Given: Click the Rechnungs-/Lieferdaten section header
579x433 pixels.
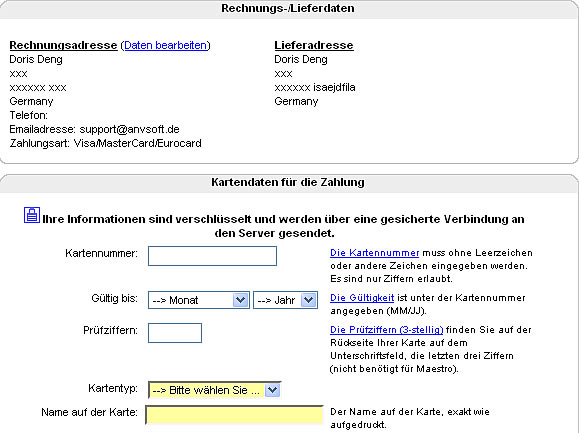Looking at the screenshot, I should [x=288, y=8].
